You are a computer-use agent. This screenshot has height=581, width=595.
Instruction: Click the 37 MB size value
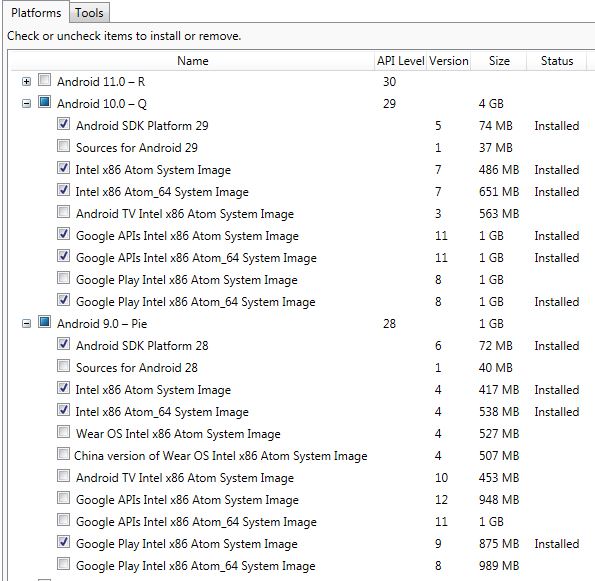[x=496, y=148]
